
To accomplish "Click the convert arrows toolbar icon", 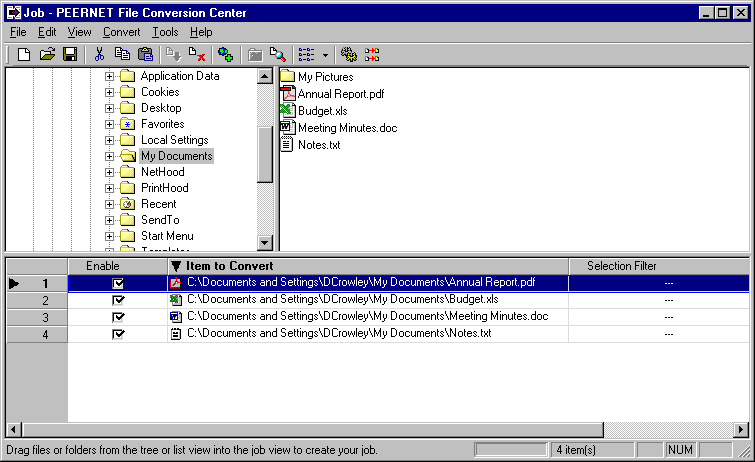I will (372, 54).
